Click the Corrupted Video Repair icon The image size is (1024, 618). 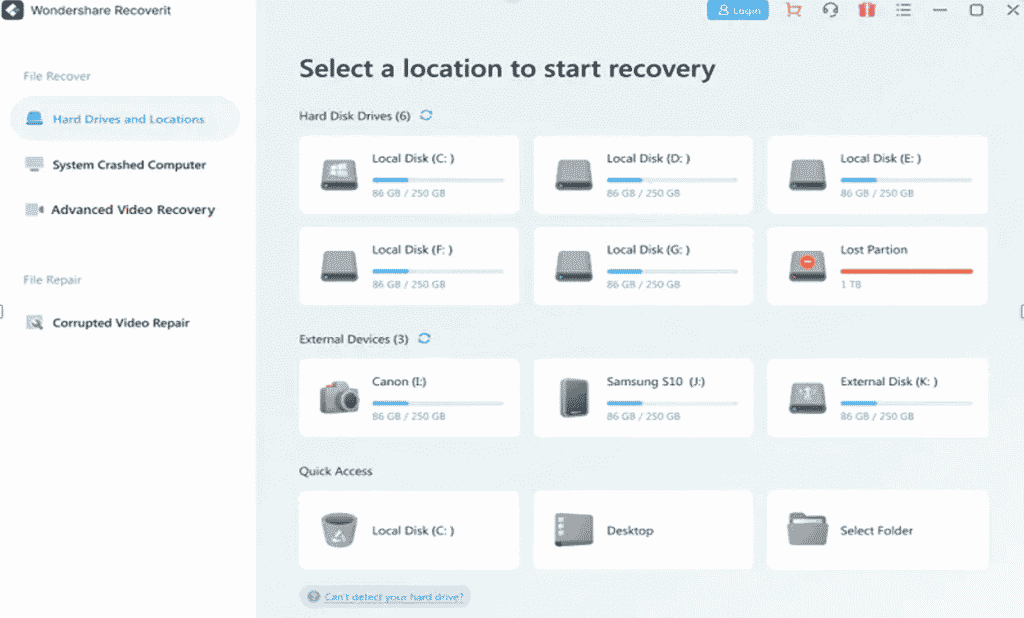point(34,323)
